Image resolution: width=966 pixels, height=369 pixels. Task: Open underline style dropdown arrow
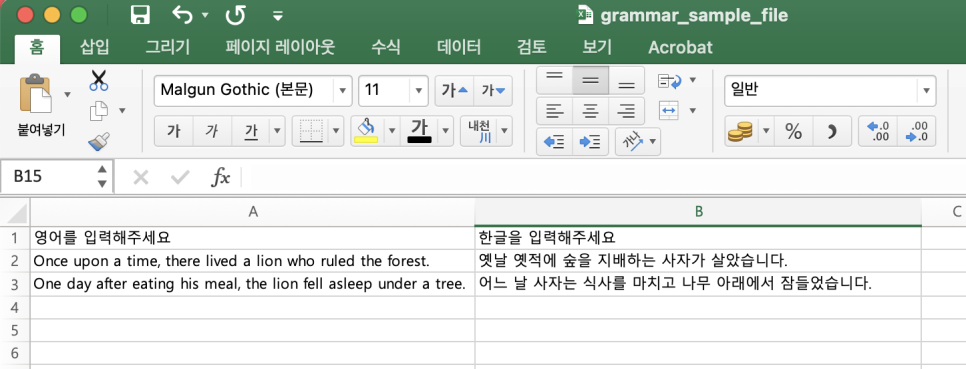[278, 131]
